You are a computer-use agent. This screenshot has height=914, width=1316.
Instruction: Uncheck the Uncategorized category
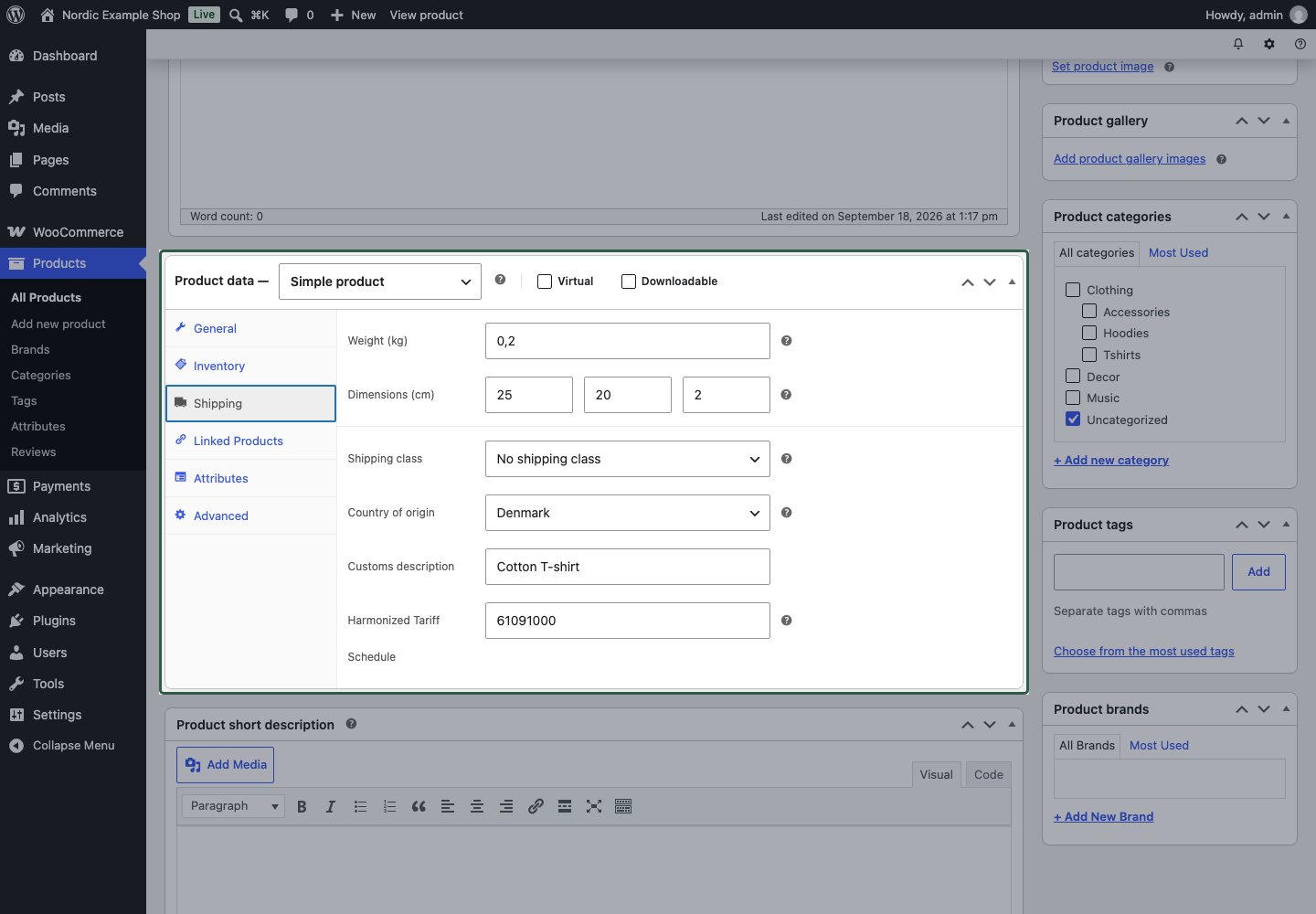[x=1073, y=420]
